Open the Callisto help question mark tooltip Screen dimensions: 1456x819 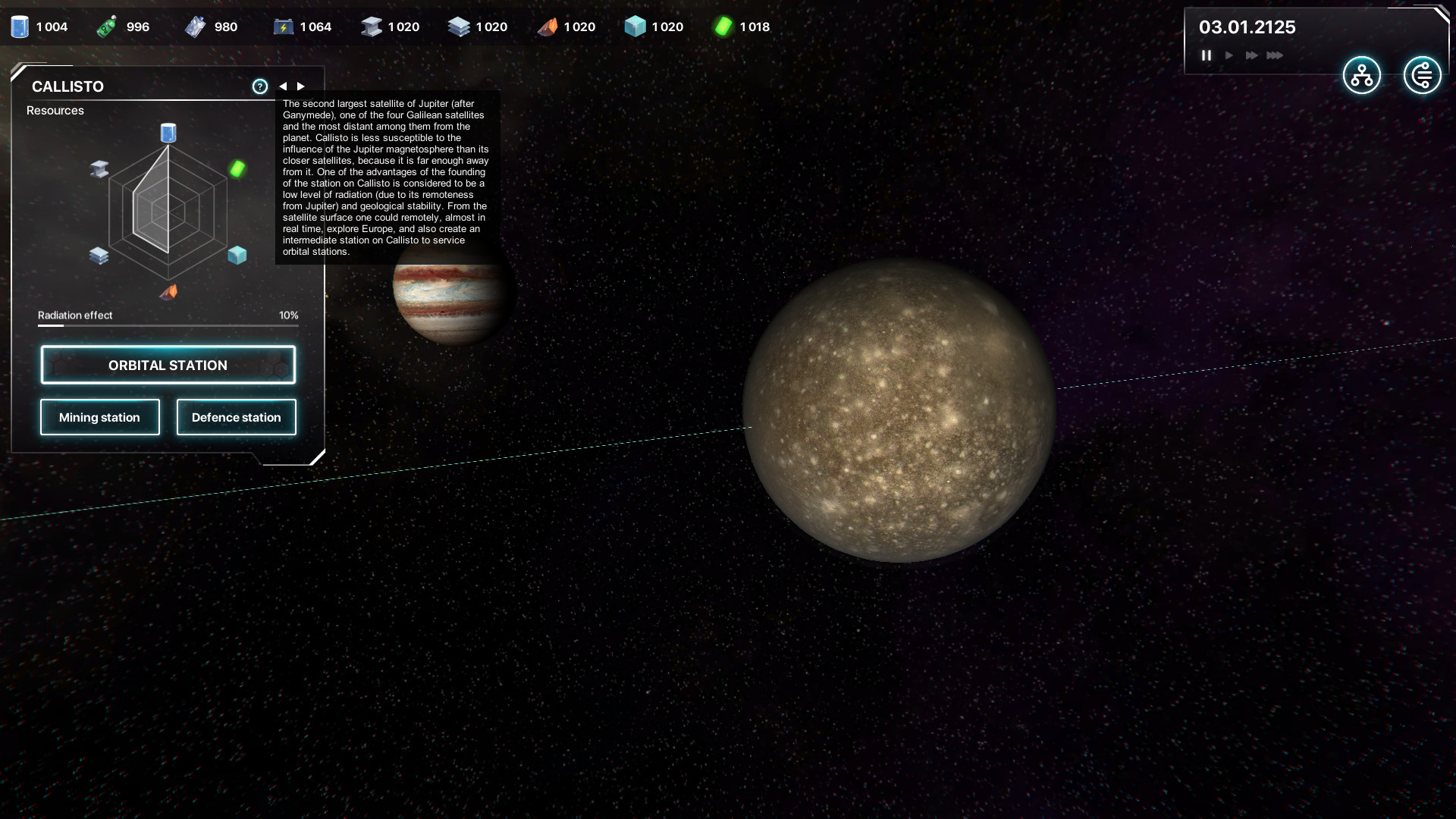pyautogui.click(x=262, y=86)
